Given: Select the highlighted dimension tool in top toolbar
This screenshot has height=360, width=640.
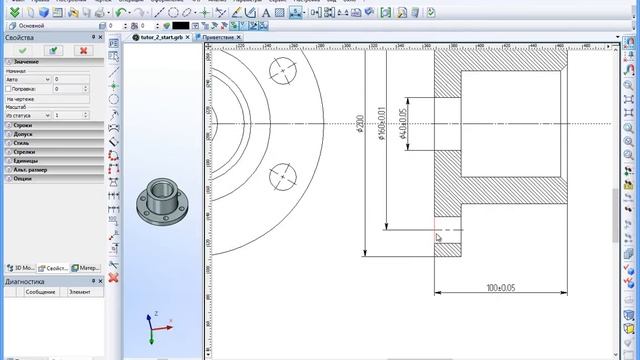Looking at the screenshot, I should pyautogui.click(x=295, y=13).
